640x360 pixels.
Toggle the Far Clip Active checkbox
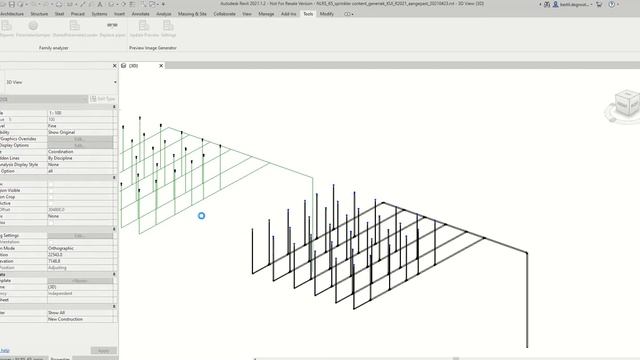pyautogui.click(x=51, y=203)
